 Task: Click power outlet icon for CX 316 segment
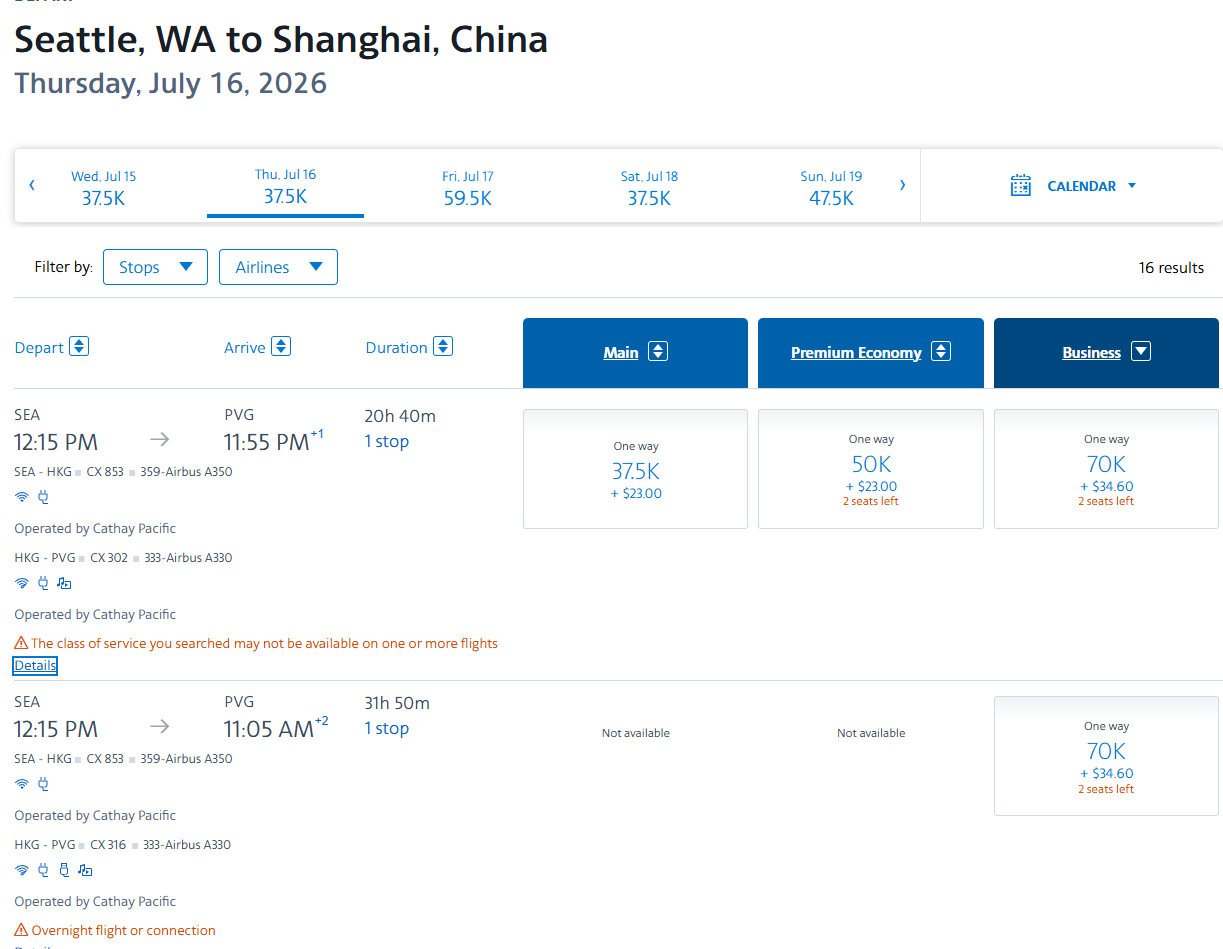[43, 870]
